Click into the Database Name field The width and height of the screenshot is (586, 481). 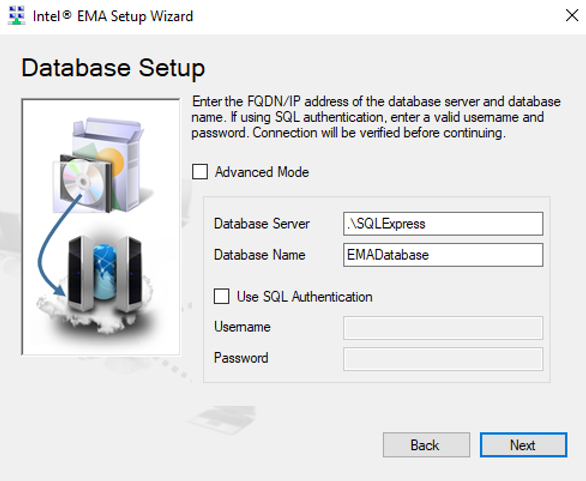point(443,255)
